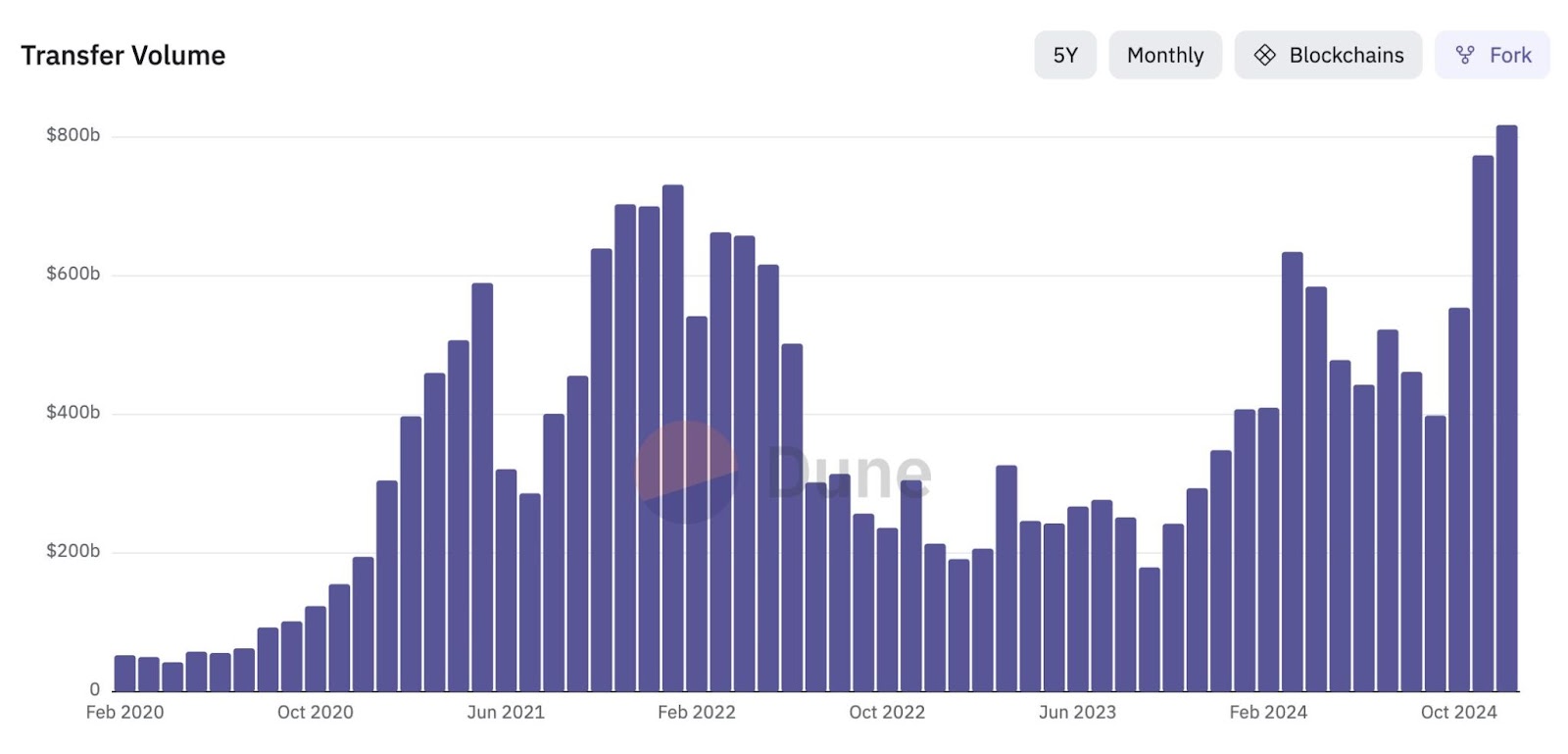The width and height of the screenshot is (1568, 754).
Task: Select the bar above the Jun 2021 label
Action: point(507,580)
